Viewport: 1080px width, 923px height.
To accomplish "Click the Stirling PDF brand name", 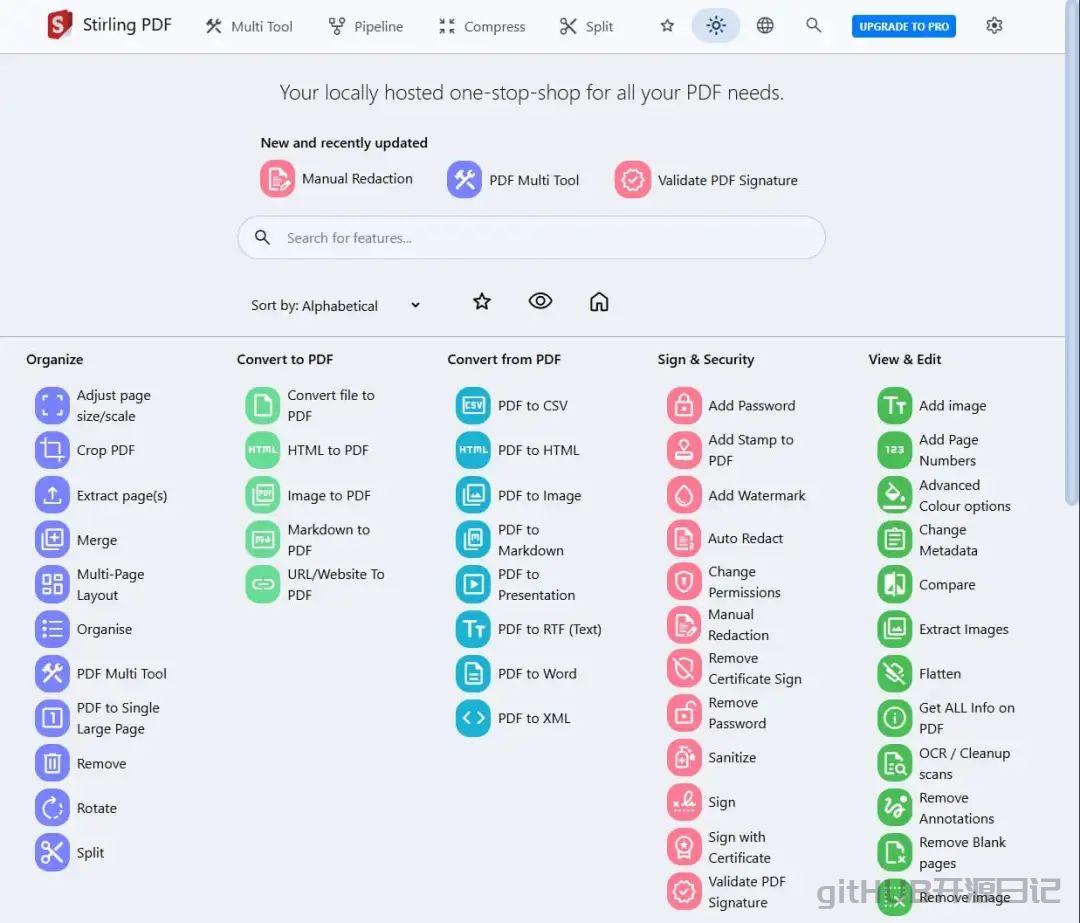I will click(x=127, y=25).
